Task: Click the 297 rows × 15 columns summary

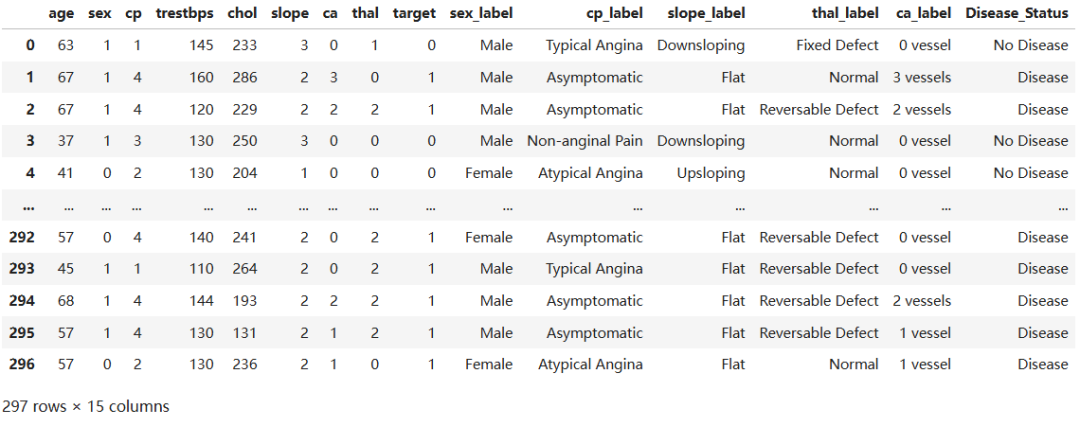Action: coord(86,406)
